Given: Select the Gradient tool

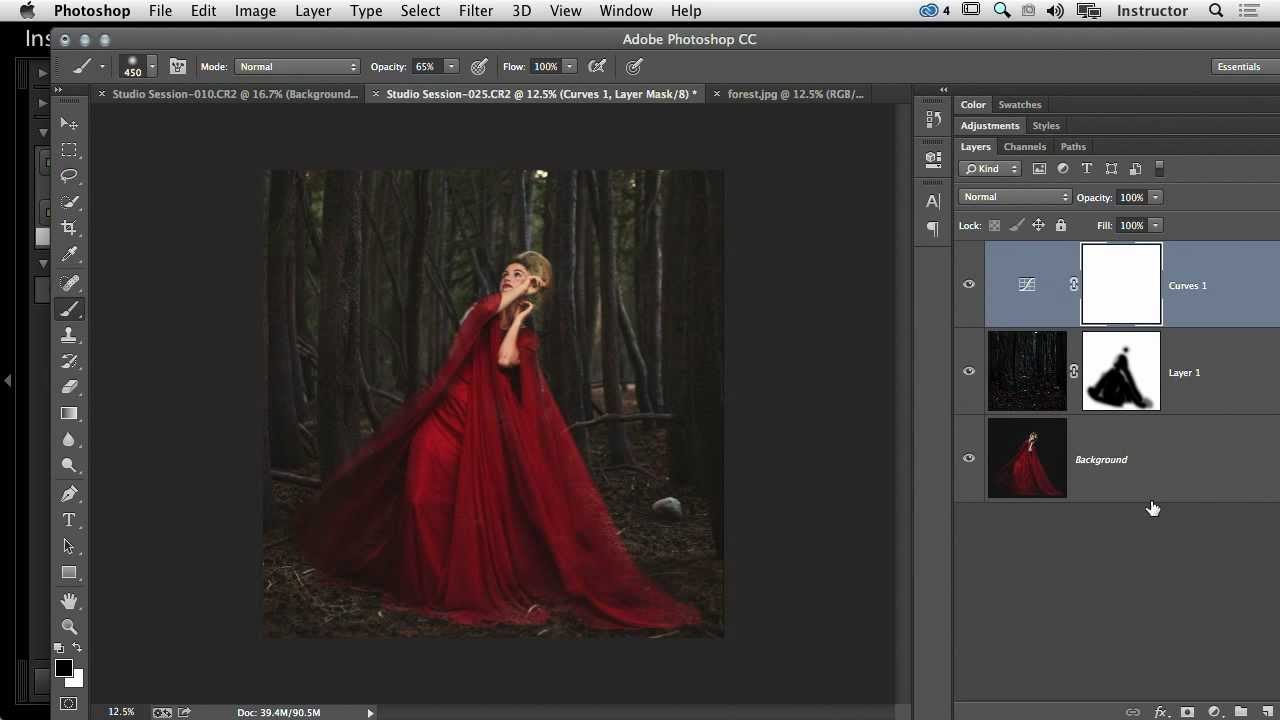Looking at the screenshot, I should click(x=69, y=413).
